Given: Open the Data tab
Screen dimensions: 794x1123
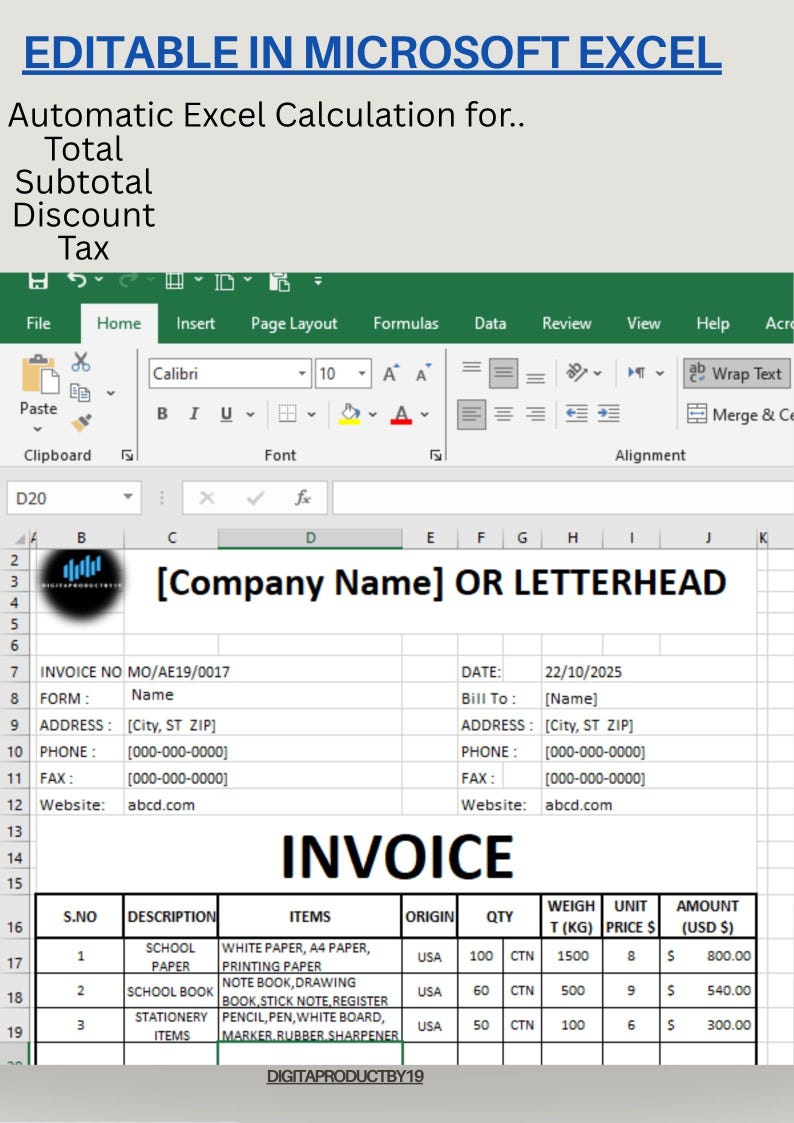Looking at the screenshot, I should pyautogui.click(x=490, y=324).
